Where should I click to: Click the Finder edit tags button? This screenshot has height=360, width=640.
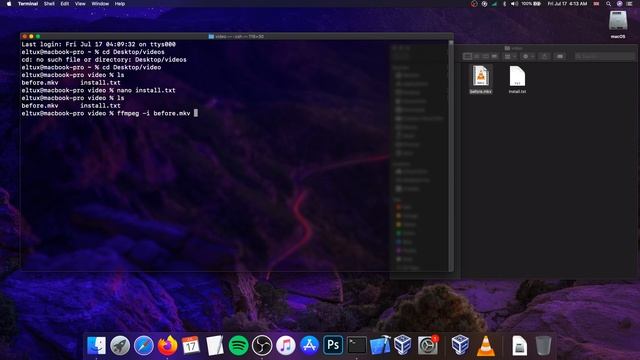click(560, 56)
